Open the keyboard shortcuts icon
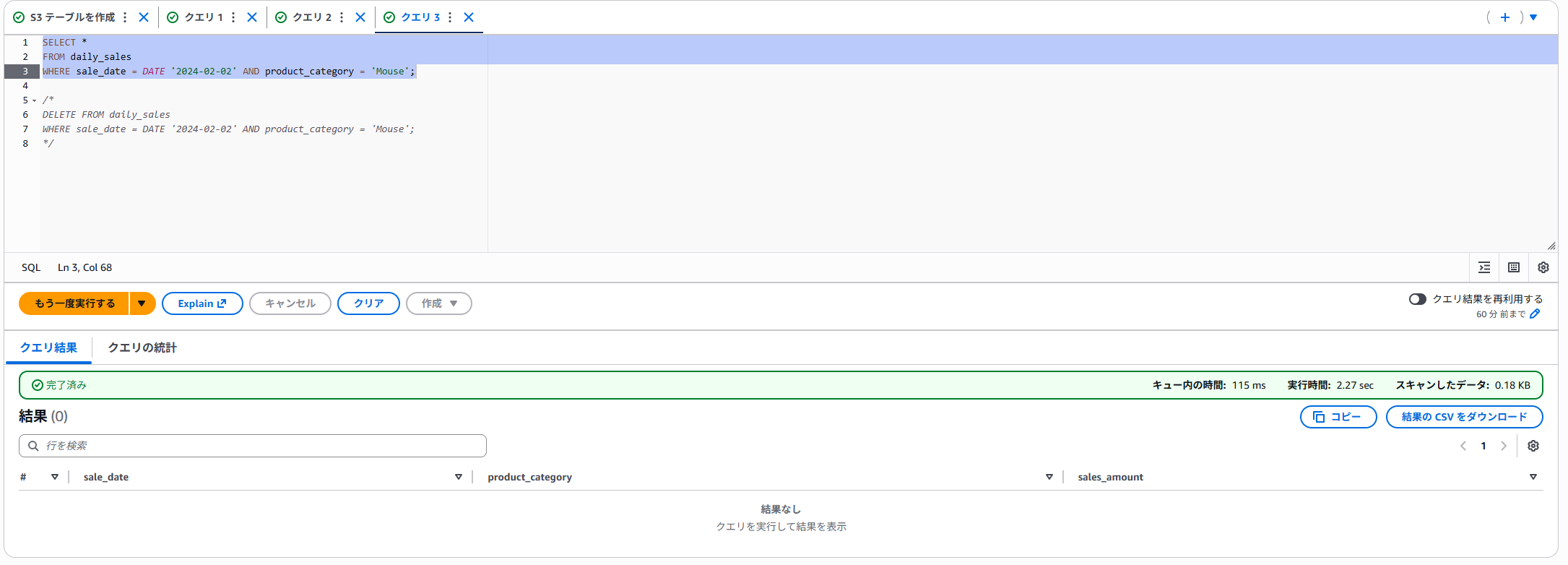Viewport: 1568px width, 565px height. pyautogui.click(x=1514, y=267)
